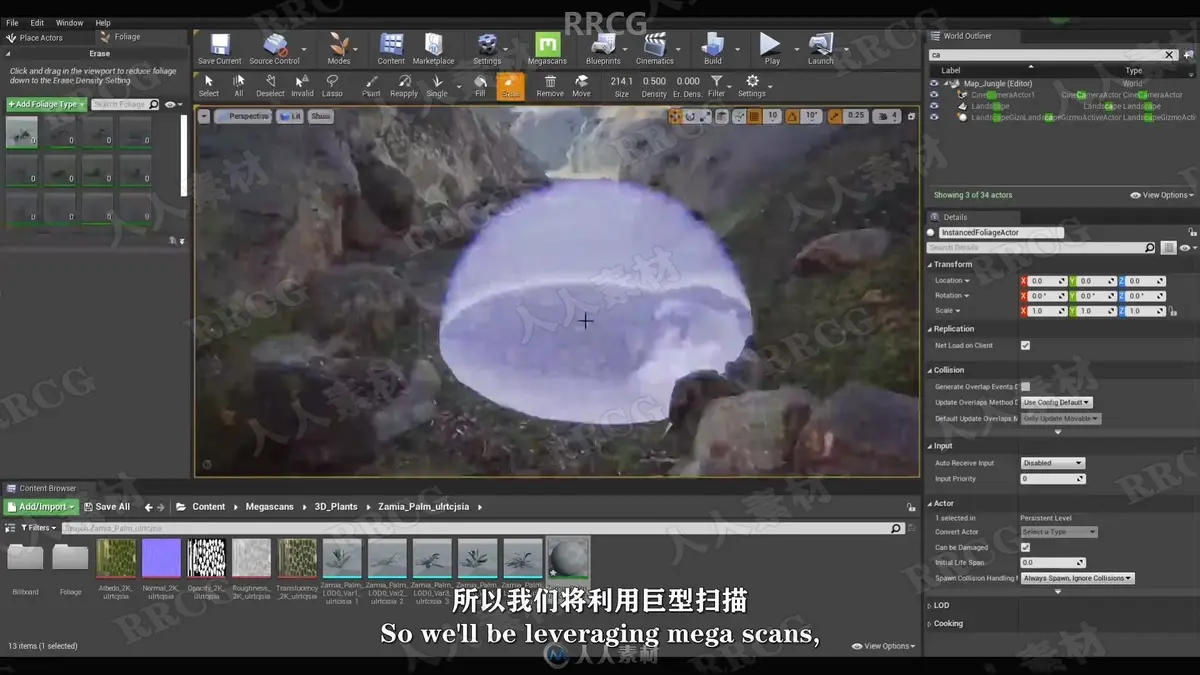The image size is (1200, 675).
Task: Click the highlighted foliage Erase tool
Action: [510, 86]
